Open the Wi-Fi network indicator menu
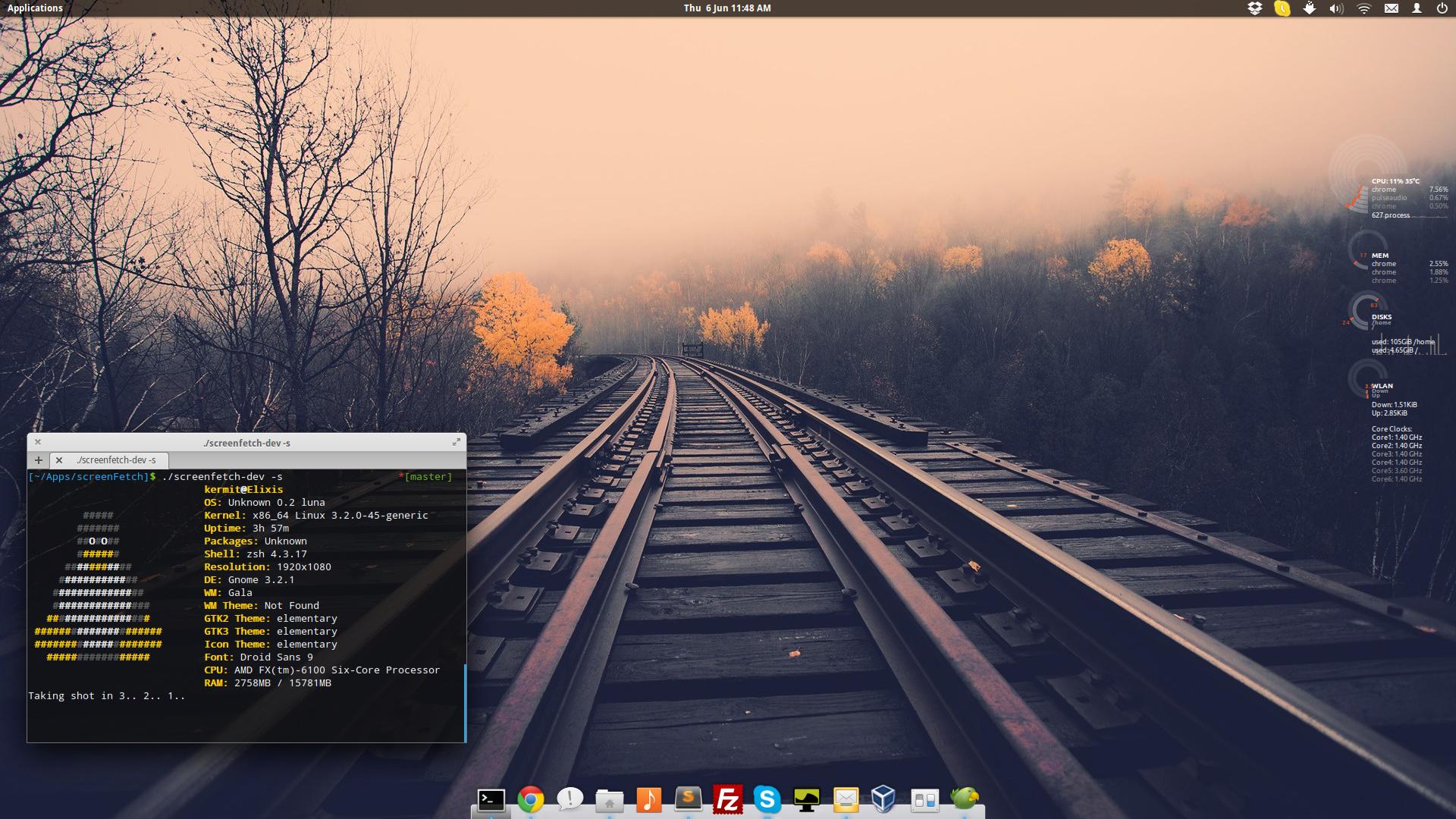This screenshot has height=819, width=1456. point(1363,8)
